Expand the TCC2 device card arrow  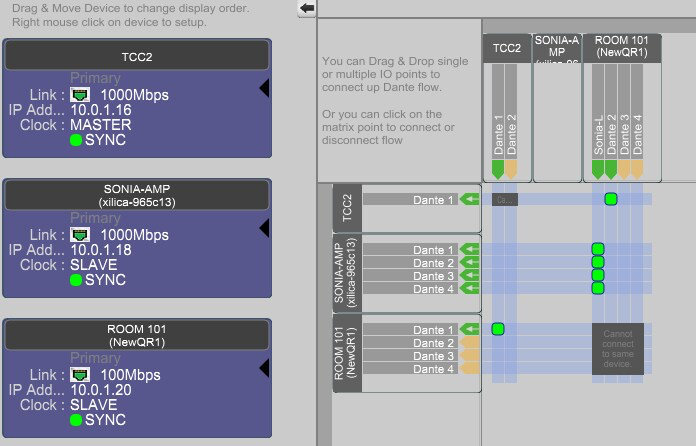pos(264,88)
